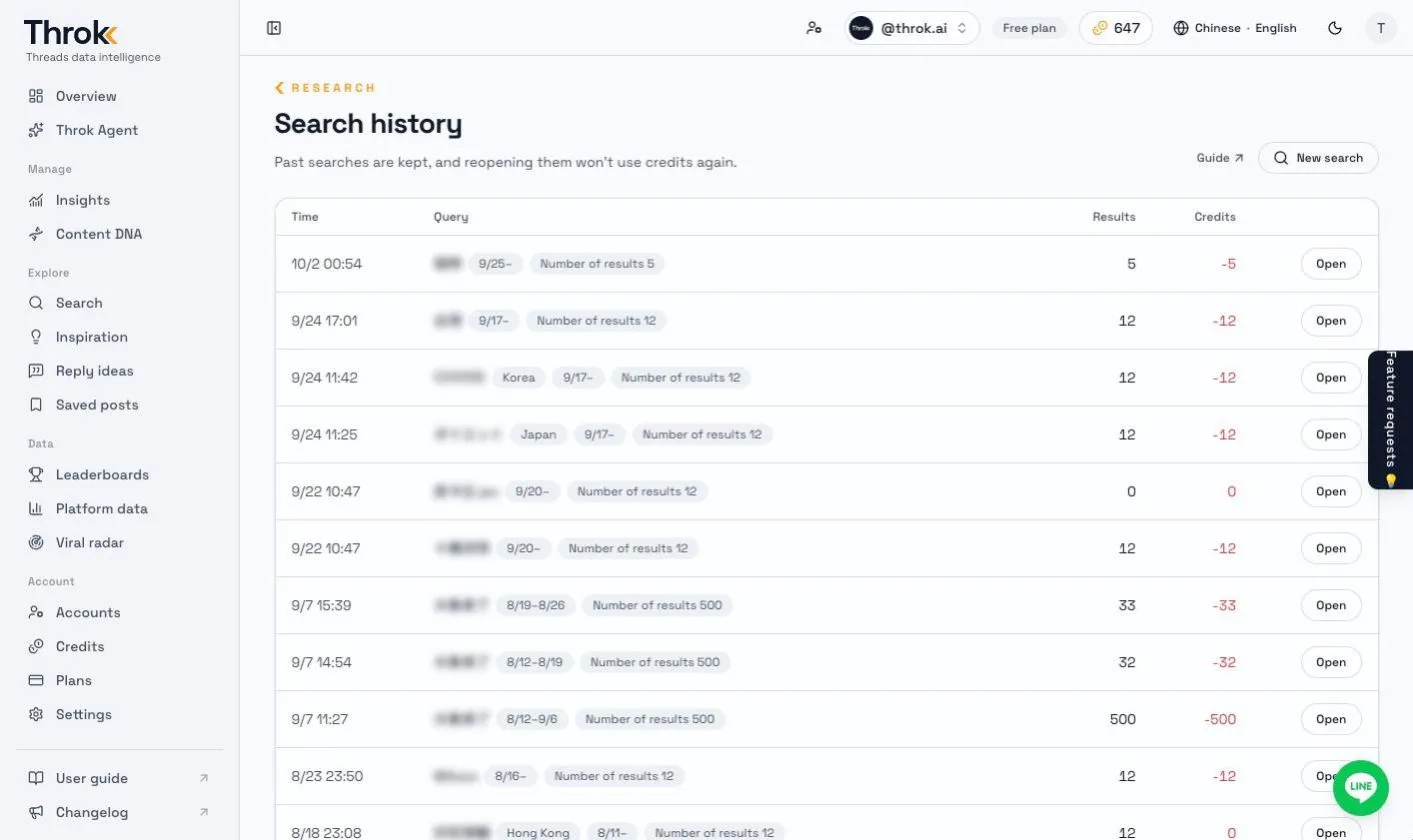The height and width of the screenshot is (840, 1413).
Task: Switch language Chinese · English
Action: coord(1235,28)
